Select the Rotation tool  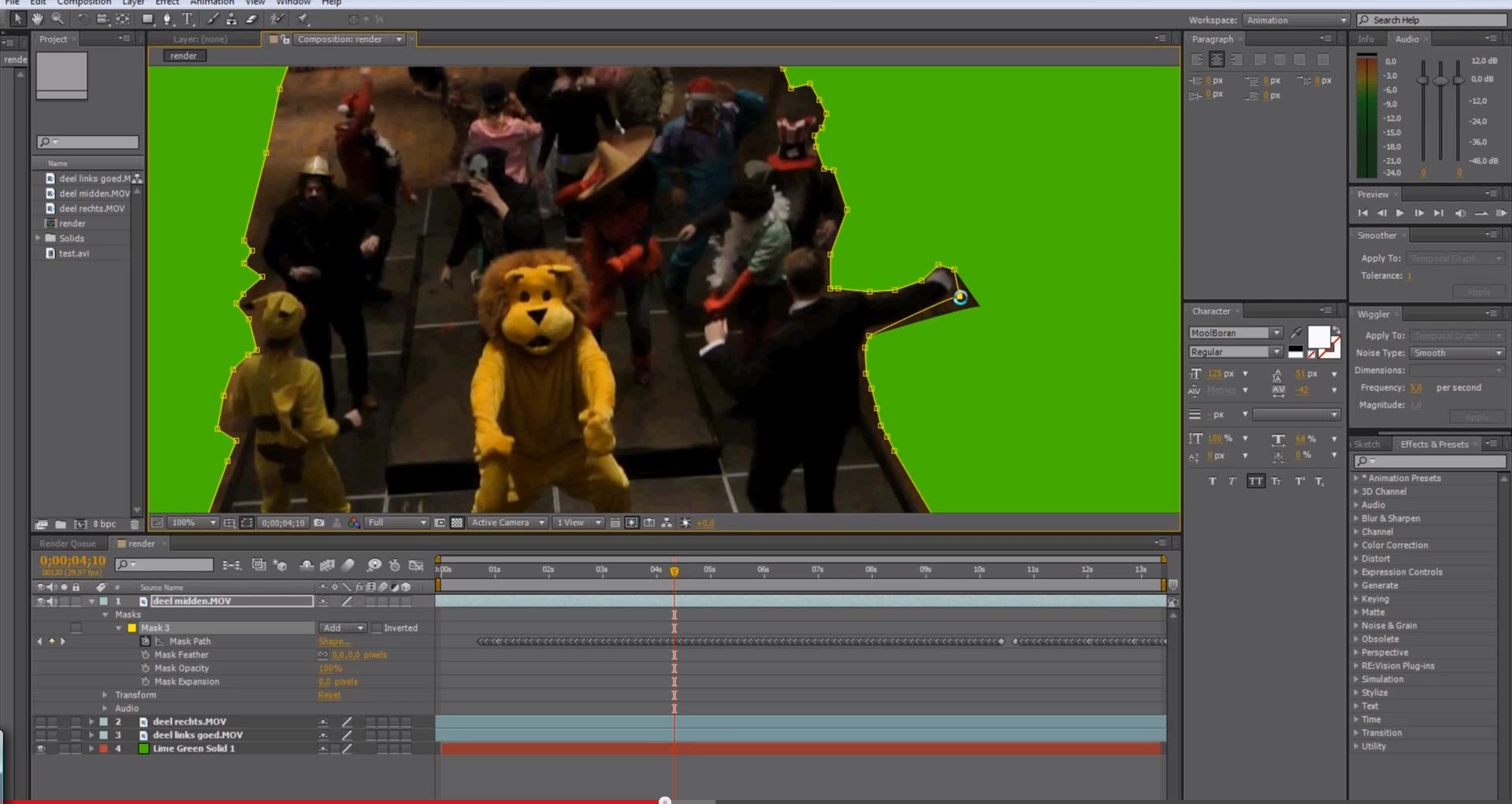pyautogui.click(x=83, y=19)
